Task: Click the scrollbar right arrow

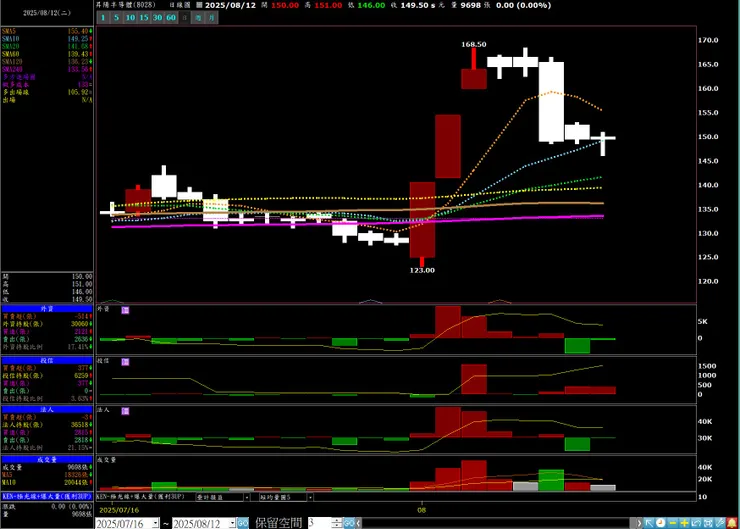Action: pos(639,523)
